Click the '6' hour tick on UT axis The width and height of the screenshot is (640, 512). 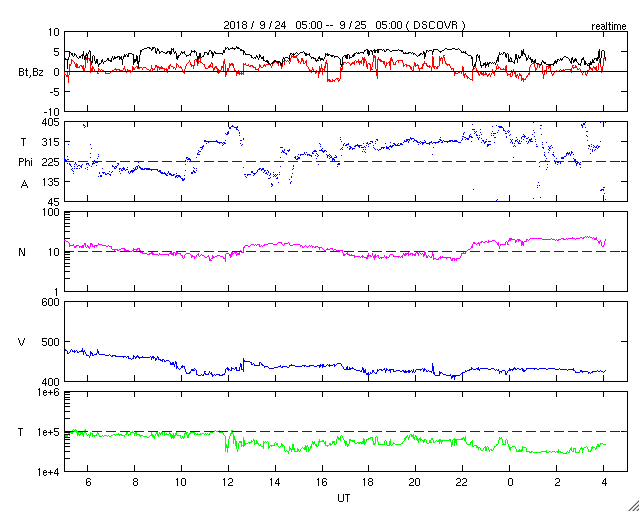coord(88,483)
